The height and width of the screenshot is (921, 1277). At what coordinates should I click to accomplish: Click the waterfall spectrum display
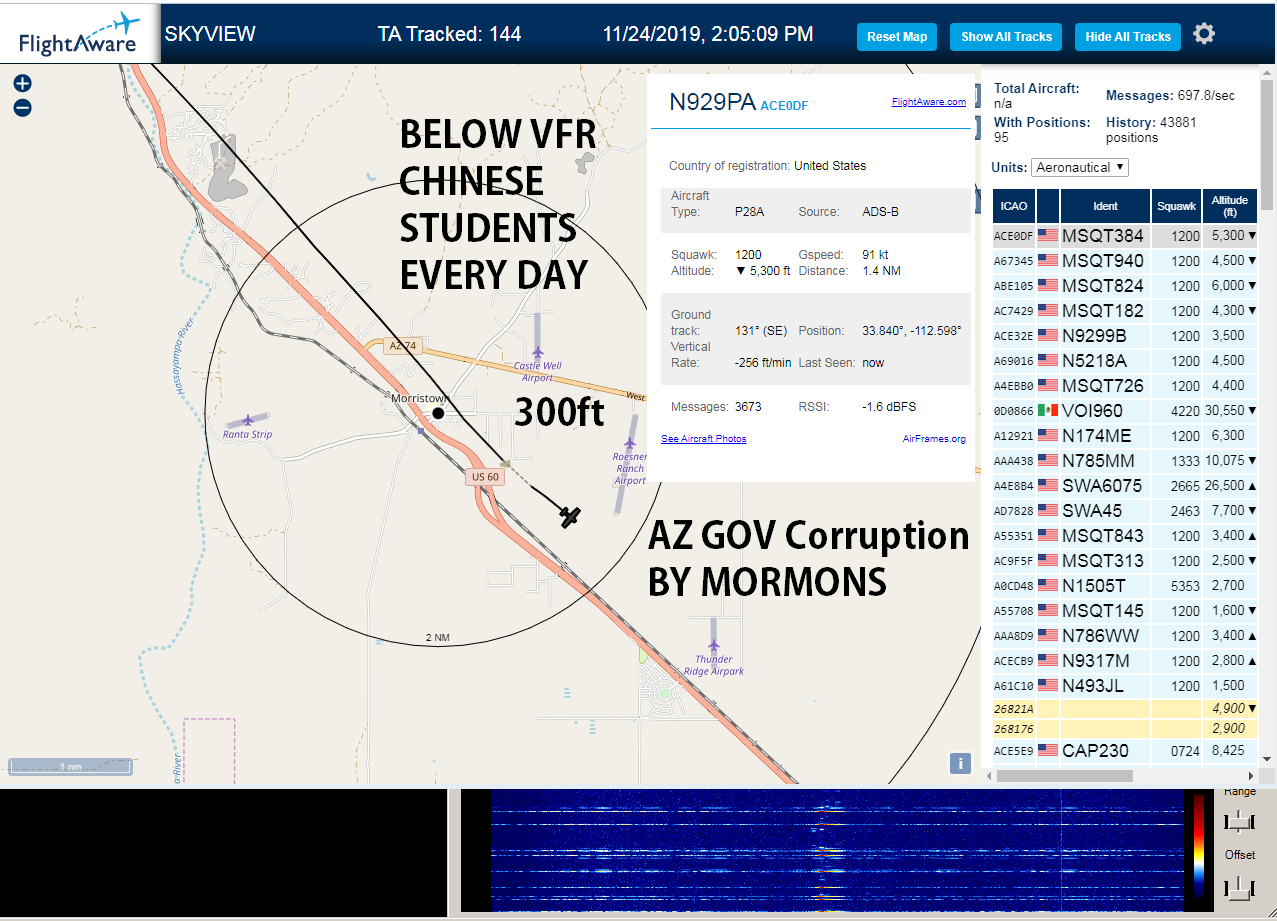[835, 851]
